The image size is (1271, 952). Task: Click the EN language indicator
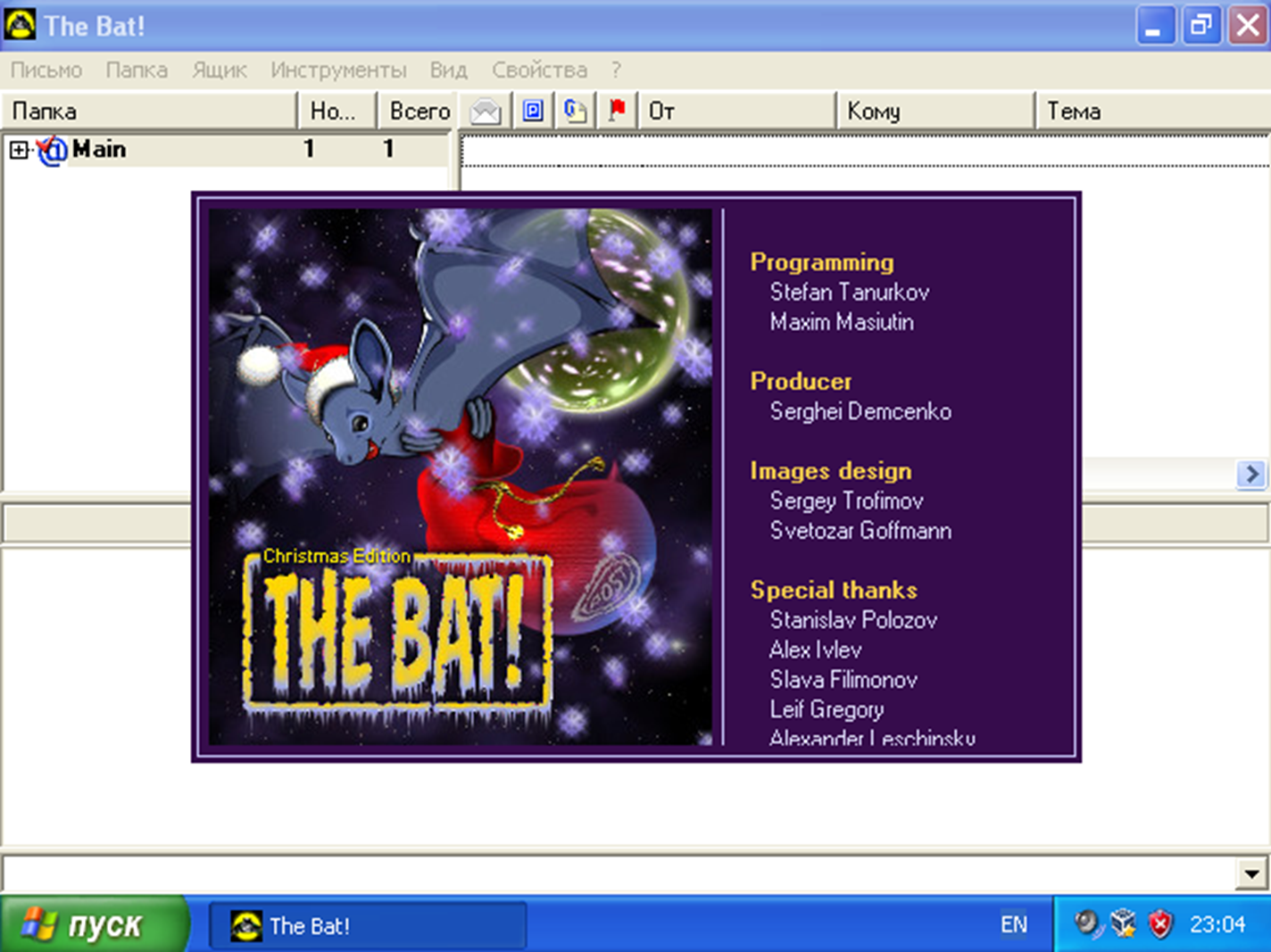point(1014,924)
